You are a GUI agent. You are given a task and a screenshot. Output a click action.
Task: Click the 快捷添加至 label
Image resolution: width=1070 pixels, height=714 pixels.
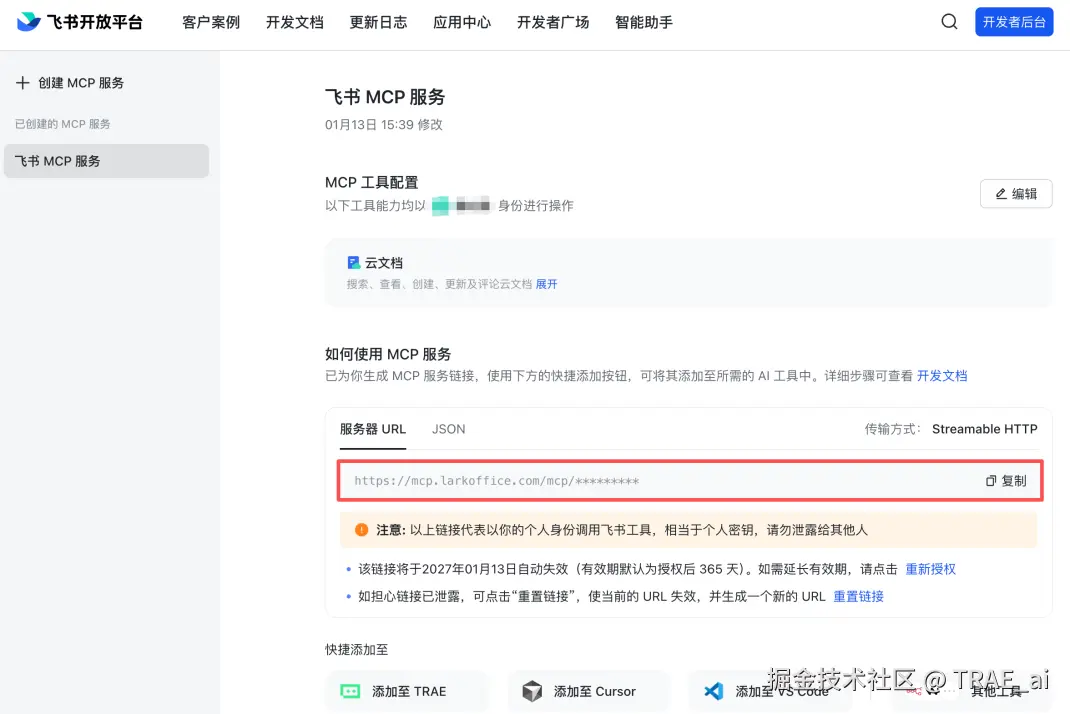(356, 650)
